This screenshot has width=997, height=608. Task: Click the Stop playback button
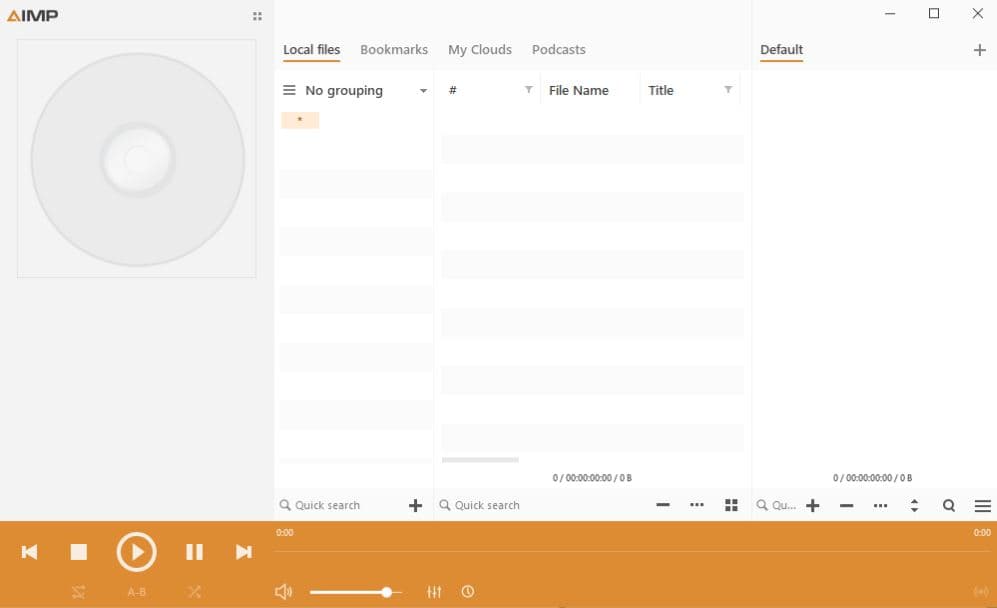(x=79, y=552)
